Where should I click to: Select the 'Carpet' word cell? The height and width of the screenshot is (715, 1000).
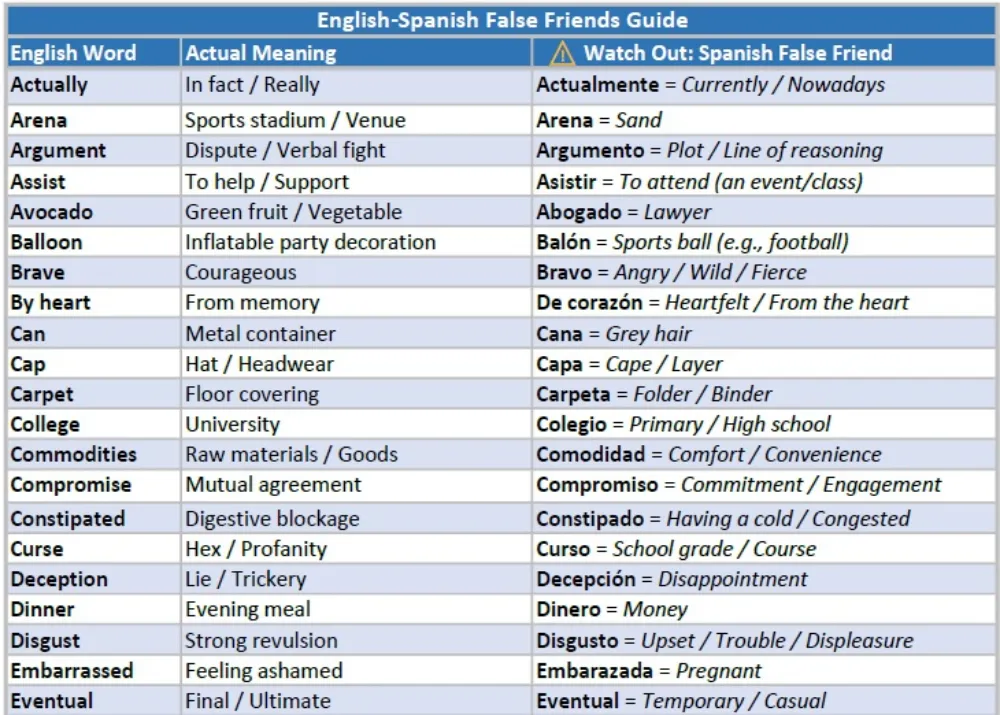[x=94, y=394]
